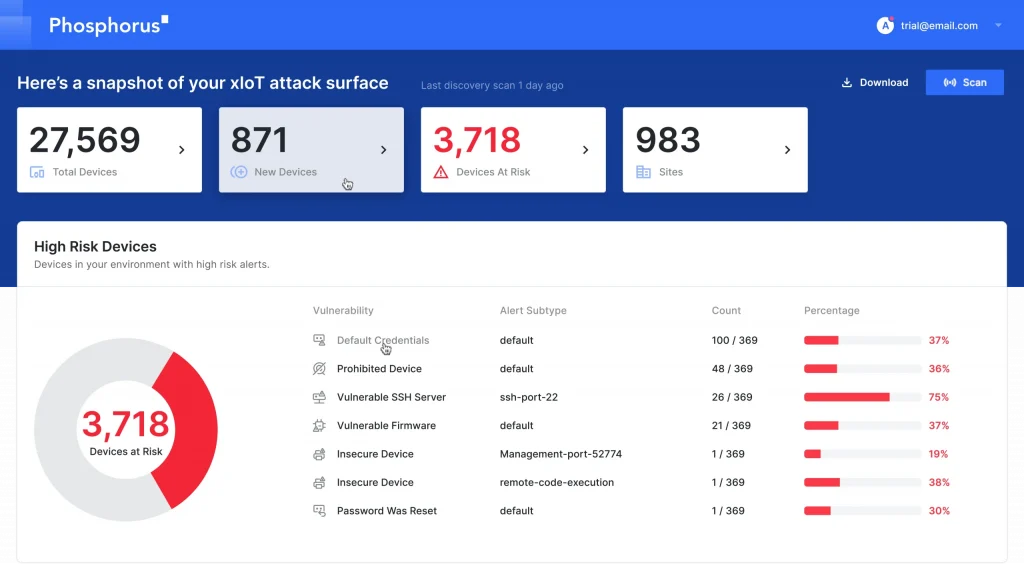Click the Vulnerable SSH Server icon
1024x564 pixels.
pos(319,397)
